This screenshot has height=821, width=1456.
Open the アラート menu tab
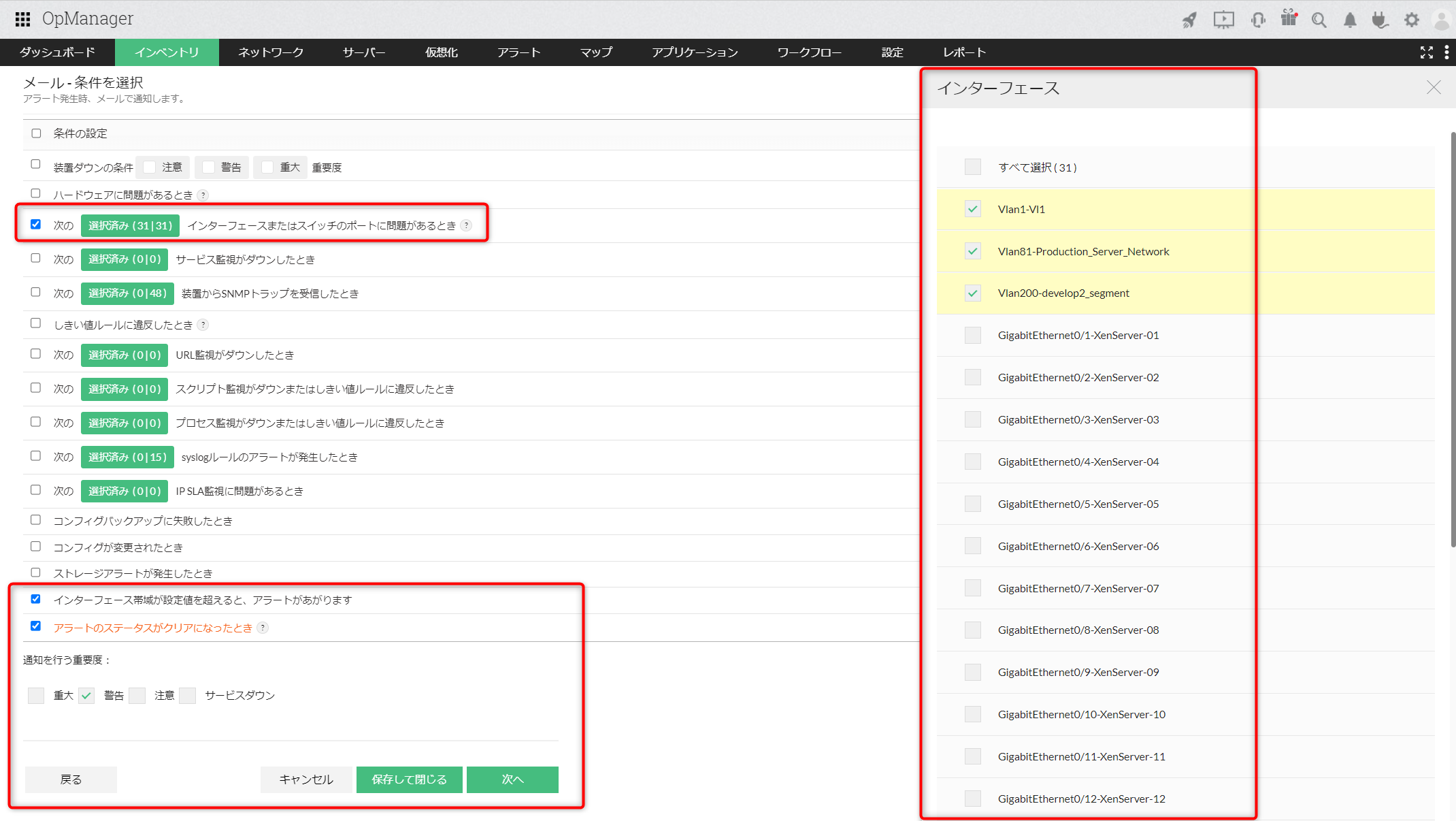click(518, 52)
